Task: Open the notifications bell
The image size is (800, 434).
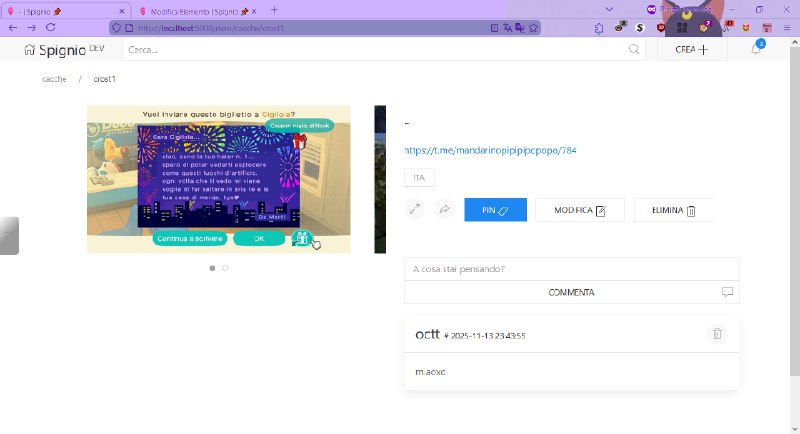Action: [756, 49]
